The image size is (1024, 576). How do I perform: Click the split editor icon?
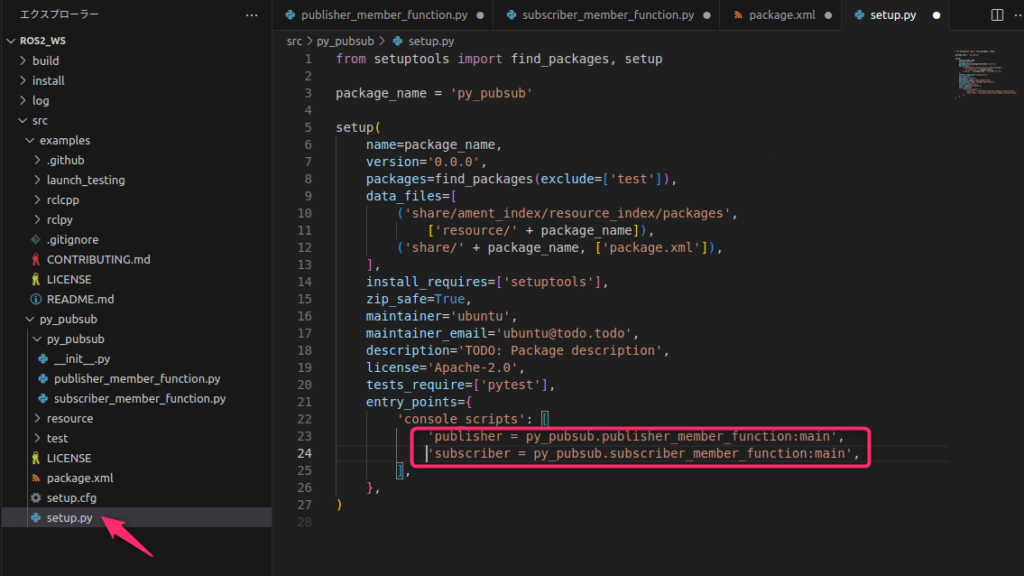click(996, 15)
